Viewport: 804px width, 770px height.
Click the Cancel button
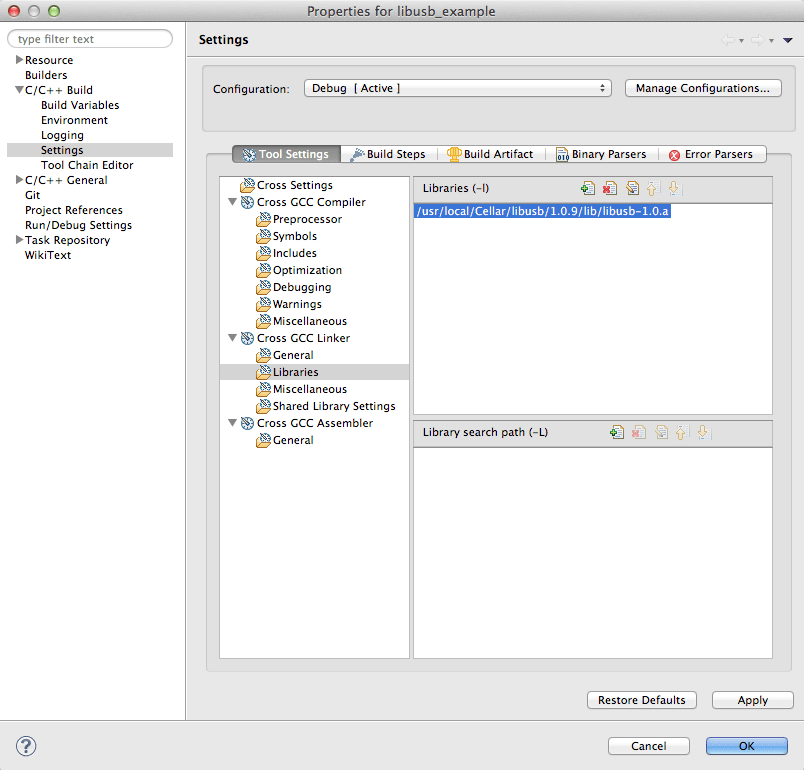click(x=649, y=746)
